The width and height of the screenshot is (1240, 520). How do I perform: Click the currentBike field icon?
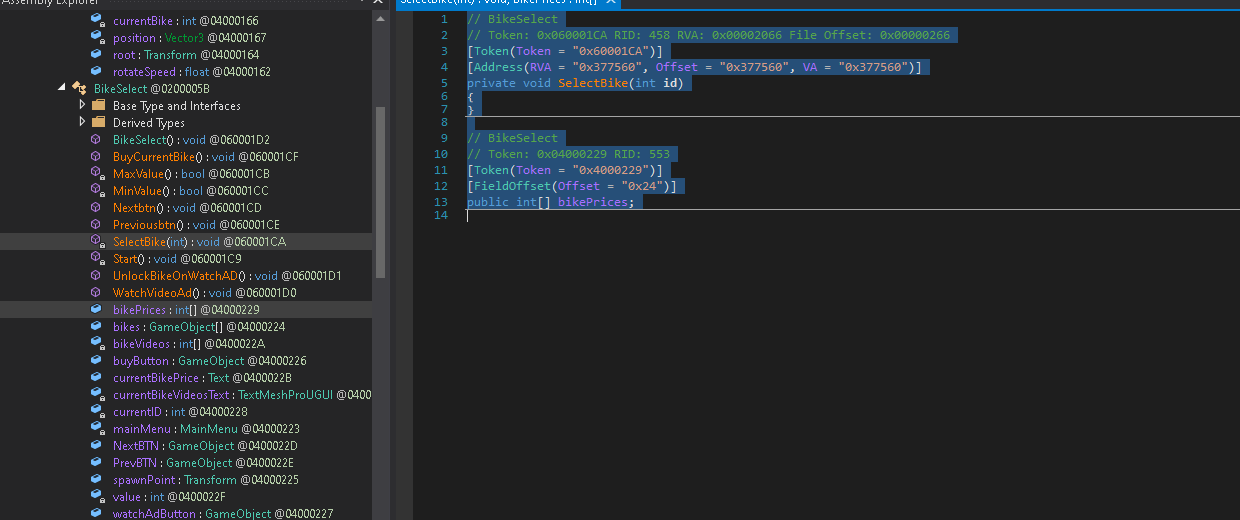[97, 21]
